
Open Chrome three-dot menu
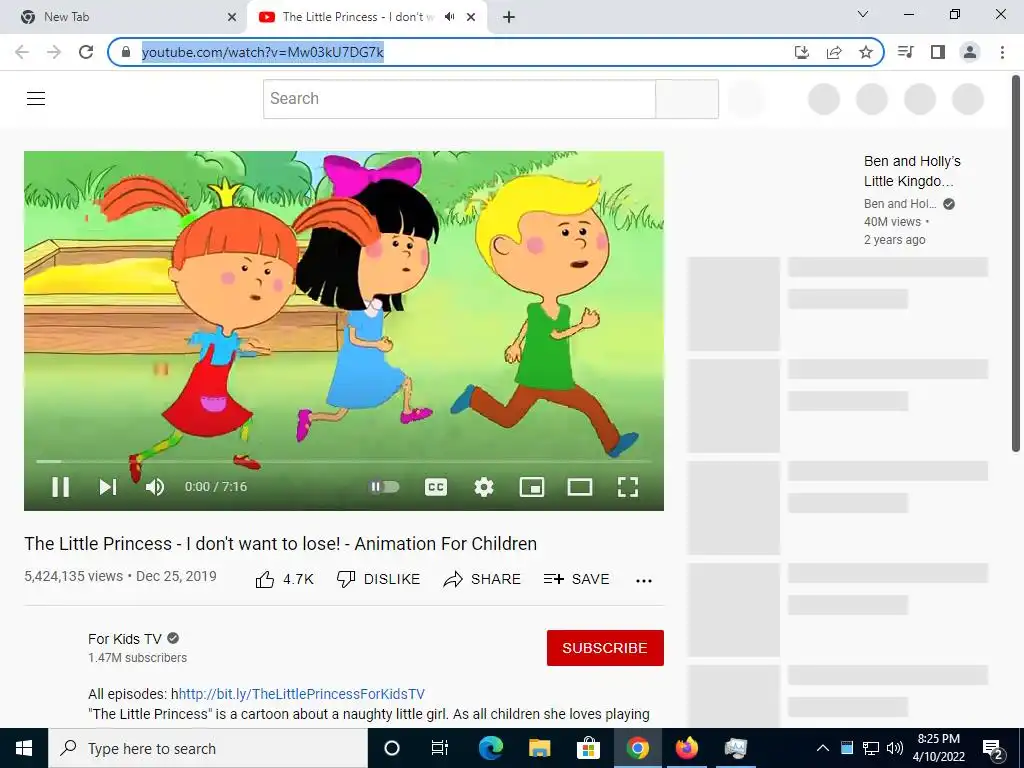coord(1002,52)
